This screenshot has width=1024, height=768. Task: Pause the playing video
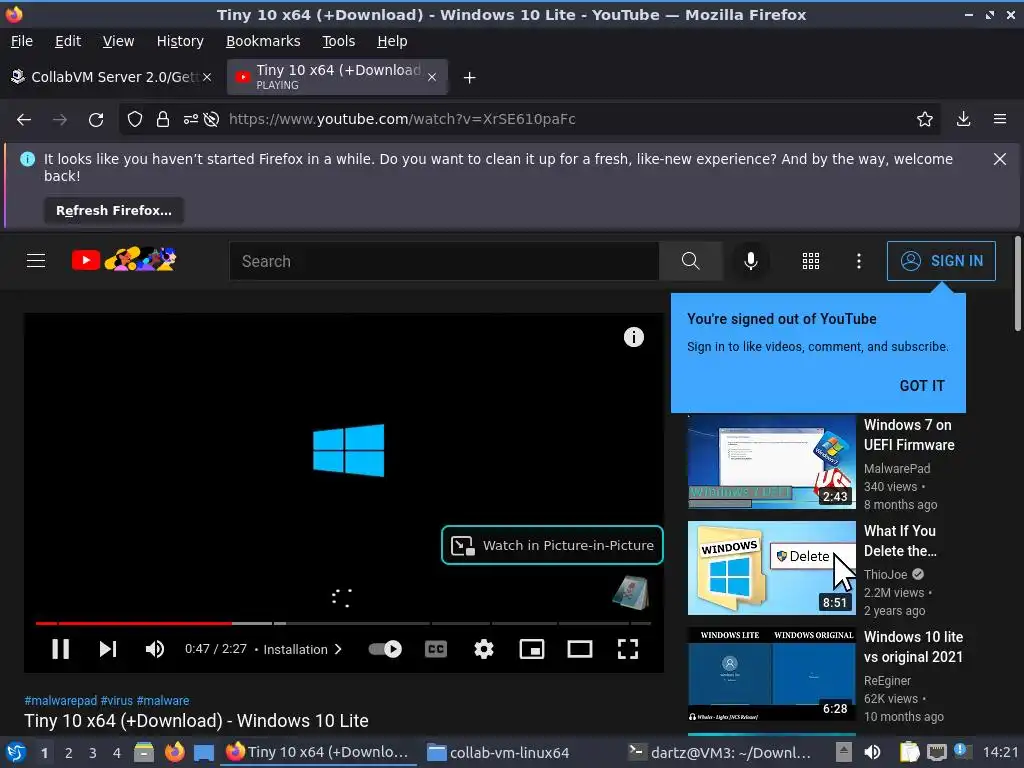(x=61, y=649)
